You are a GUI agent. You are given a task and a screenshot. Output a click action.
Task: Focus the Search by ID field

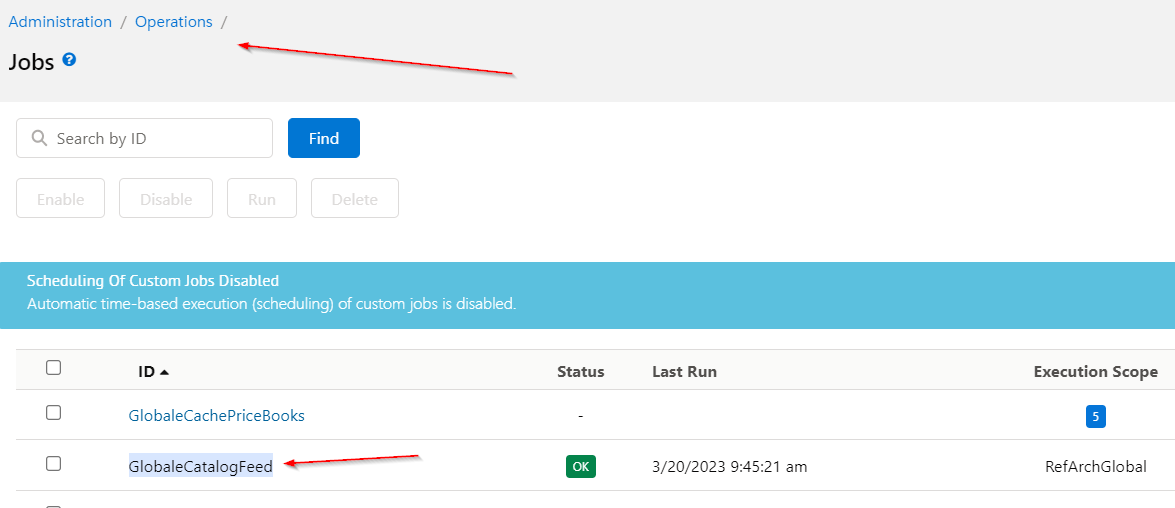click(155, 138)
